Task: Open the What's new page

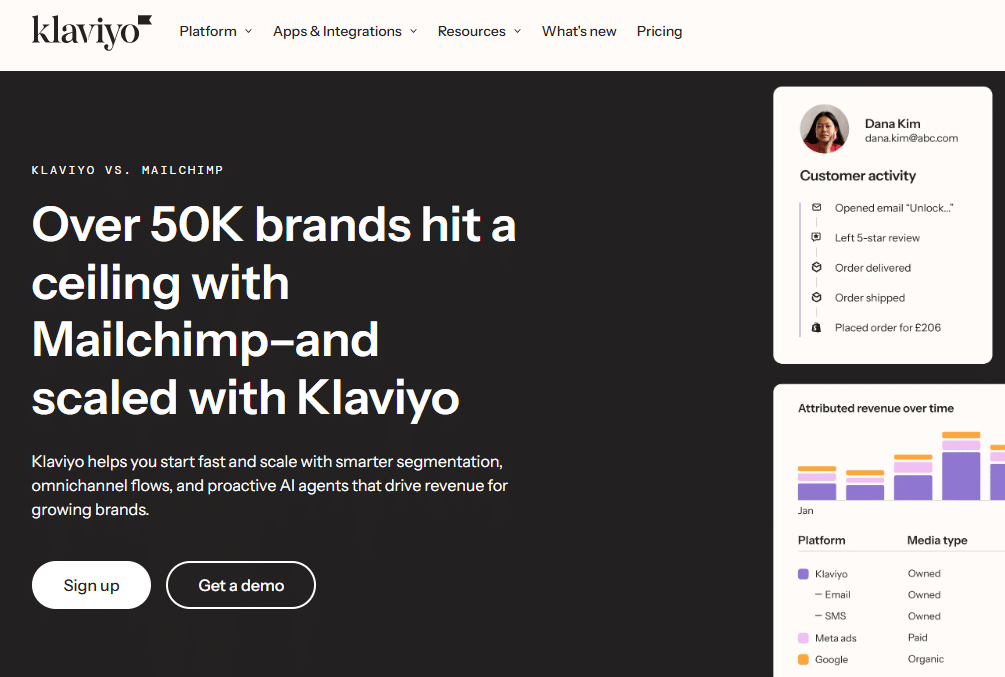Action: (x=579, y=31)
